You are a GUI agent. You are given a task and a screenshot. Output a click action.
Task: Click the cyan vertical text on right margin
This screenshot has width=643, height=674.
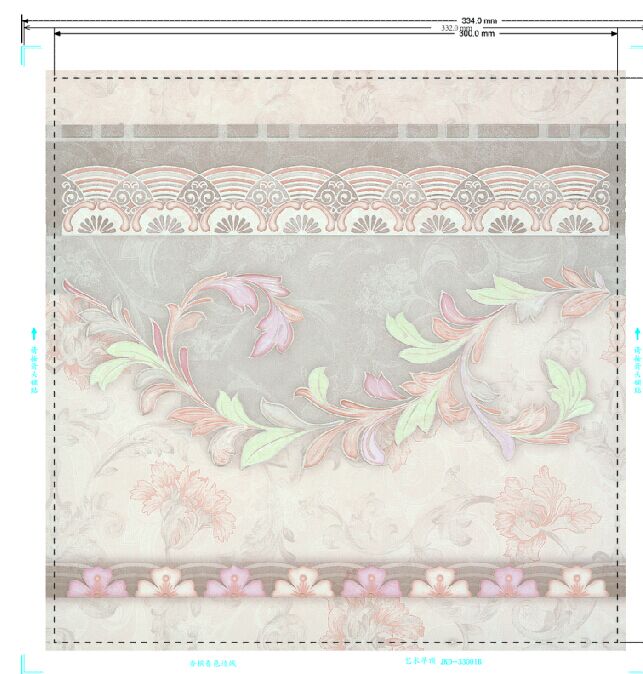636,368
